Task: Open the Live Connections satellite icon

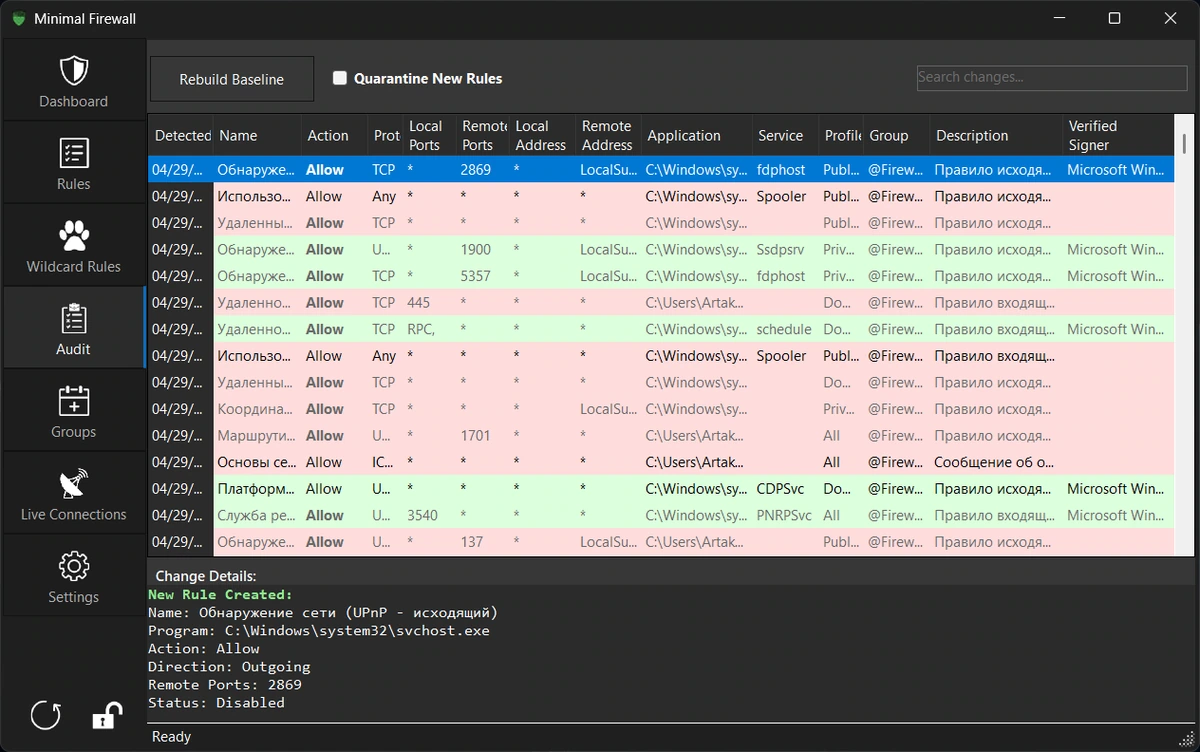Action: [x=73, y=484]
